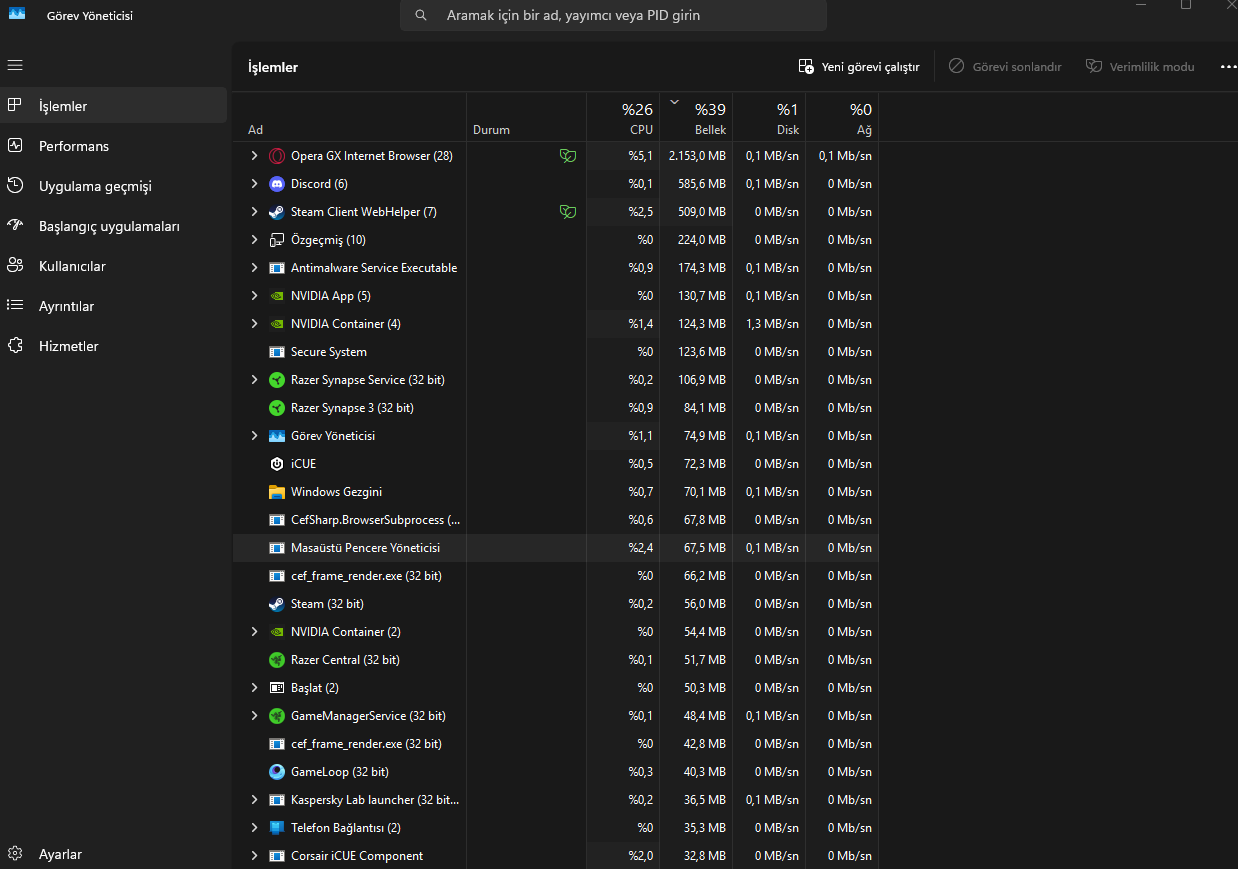Open the Hizmetler sidebar icon
The image size is (1238, 869).
click(x=15, y=345)
